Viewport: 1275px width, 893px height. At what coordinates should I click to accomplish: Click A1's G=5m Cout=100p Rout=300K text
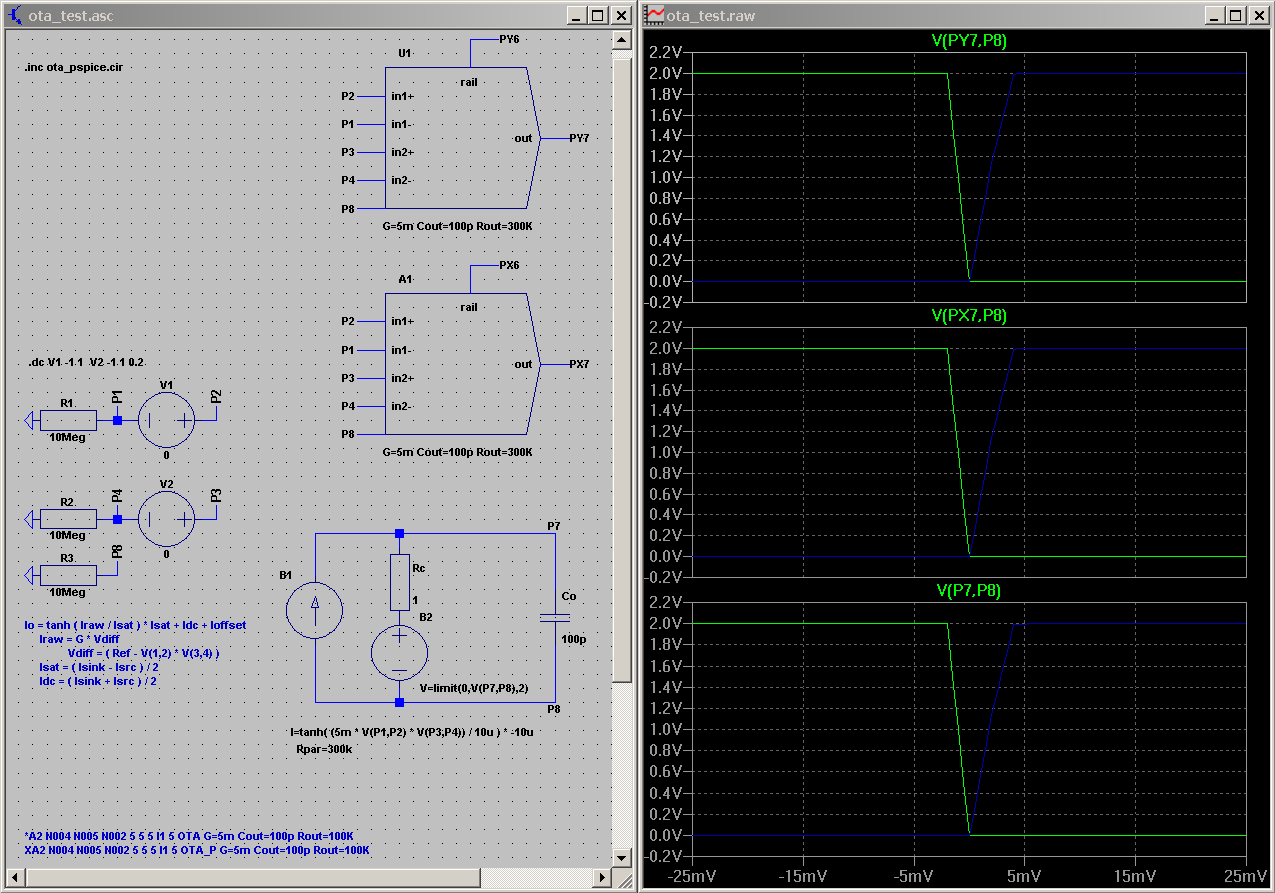click(457, 453)
